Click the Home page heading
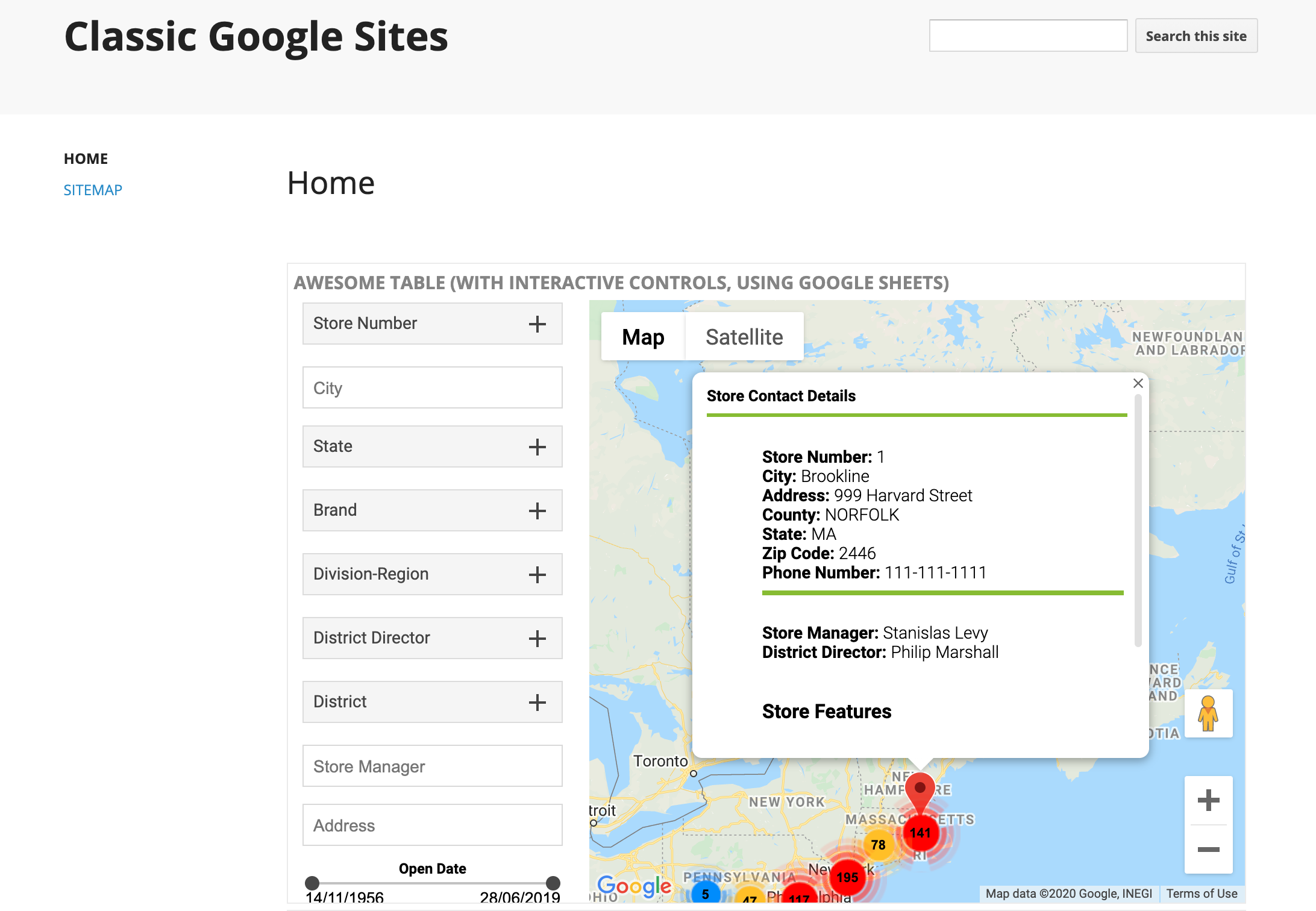Viewport: 1316px width, 911px height. (x=331, y=183)
